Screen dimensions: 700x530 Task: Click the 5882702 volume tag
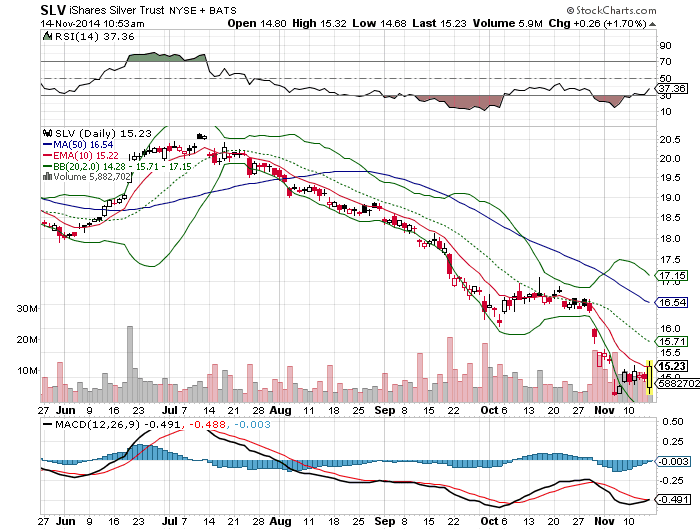click(677, 383)
